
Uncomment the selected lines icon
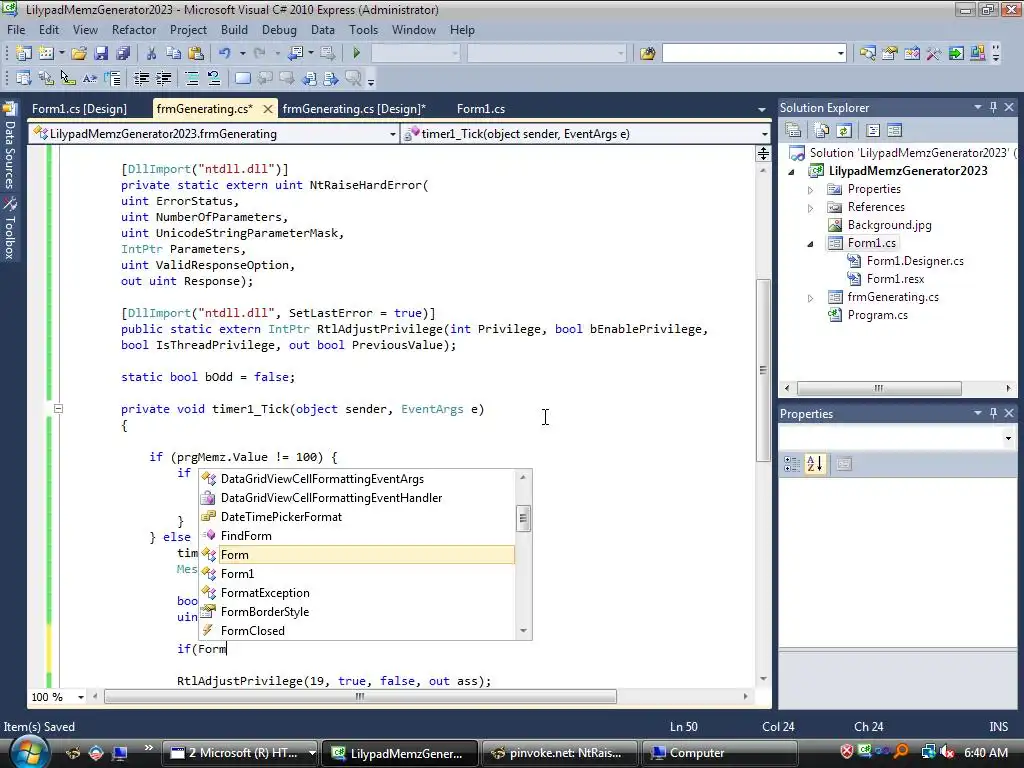click(x=214, y=79)
